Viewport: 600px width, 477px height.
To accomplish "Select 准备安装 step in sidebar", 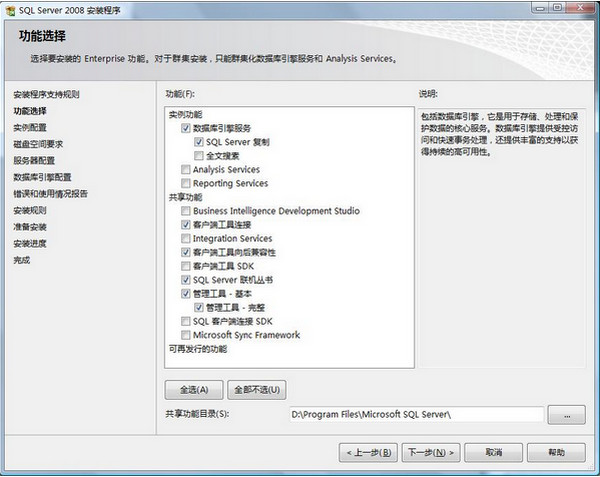I will 30,227.
